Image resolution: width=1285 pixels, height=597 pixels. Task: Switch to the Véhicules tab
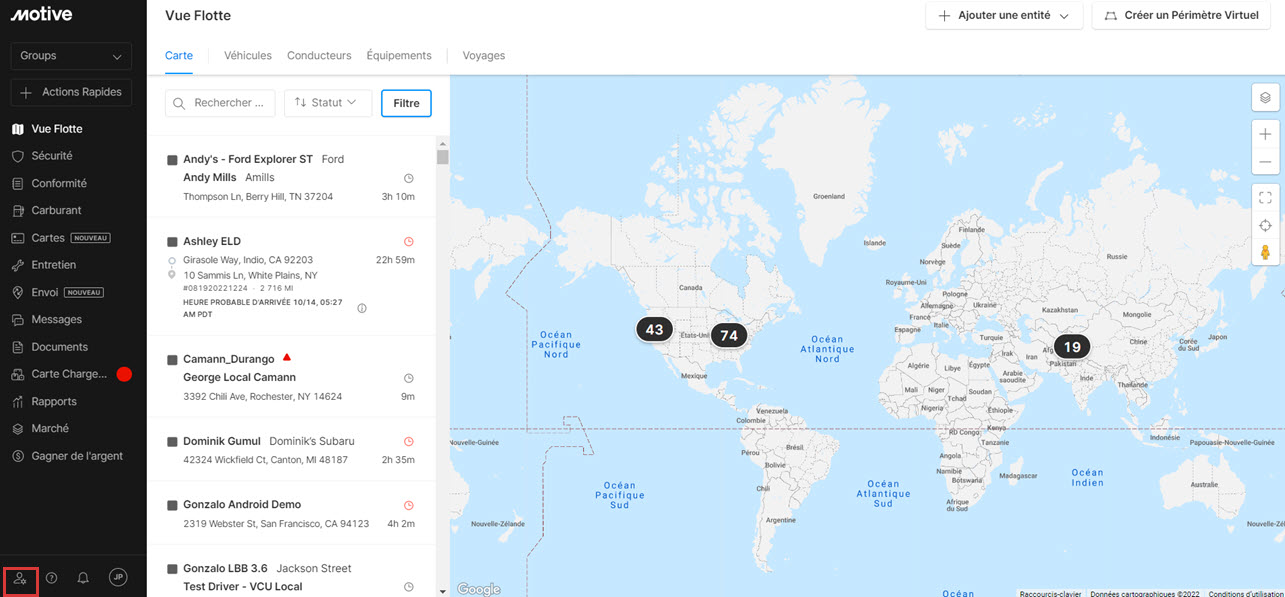(x=248, y=56)
